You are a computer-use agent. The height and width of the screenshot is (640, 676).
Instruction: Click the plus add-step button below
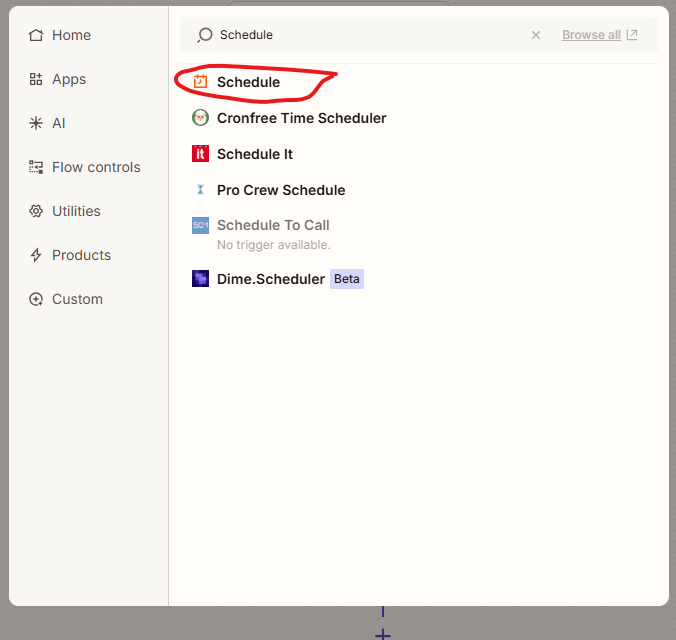[382, 634]
